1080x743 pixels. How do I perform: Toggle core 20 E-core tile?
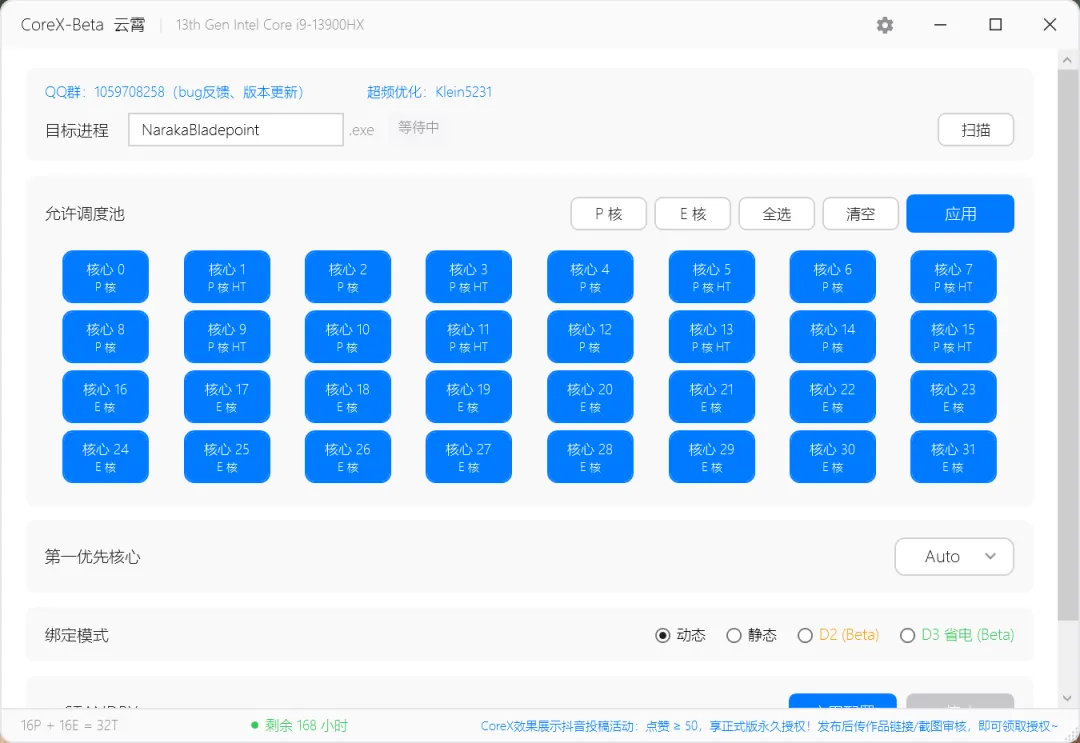(590, 397)
